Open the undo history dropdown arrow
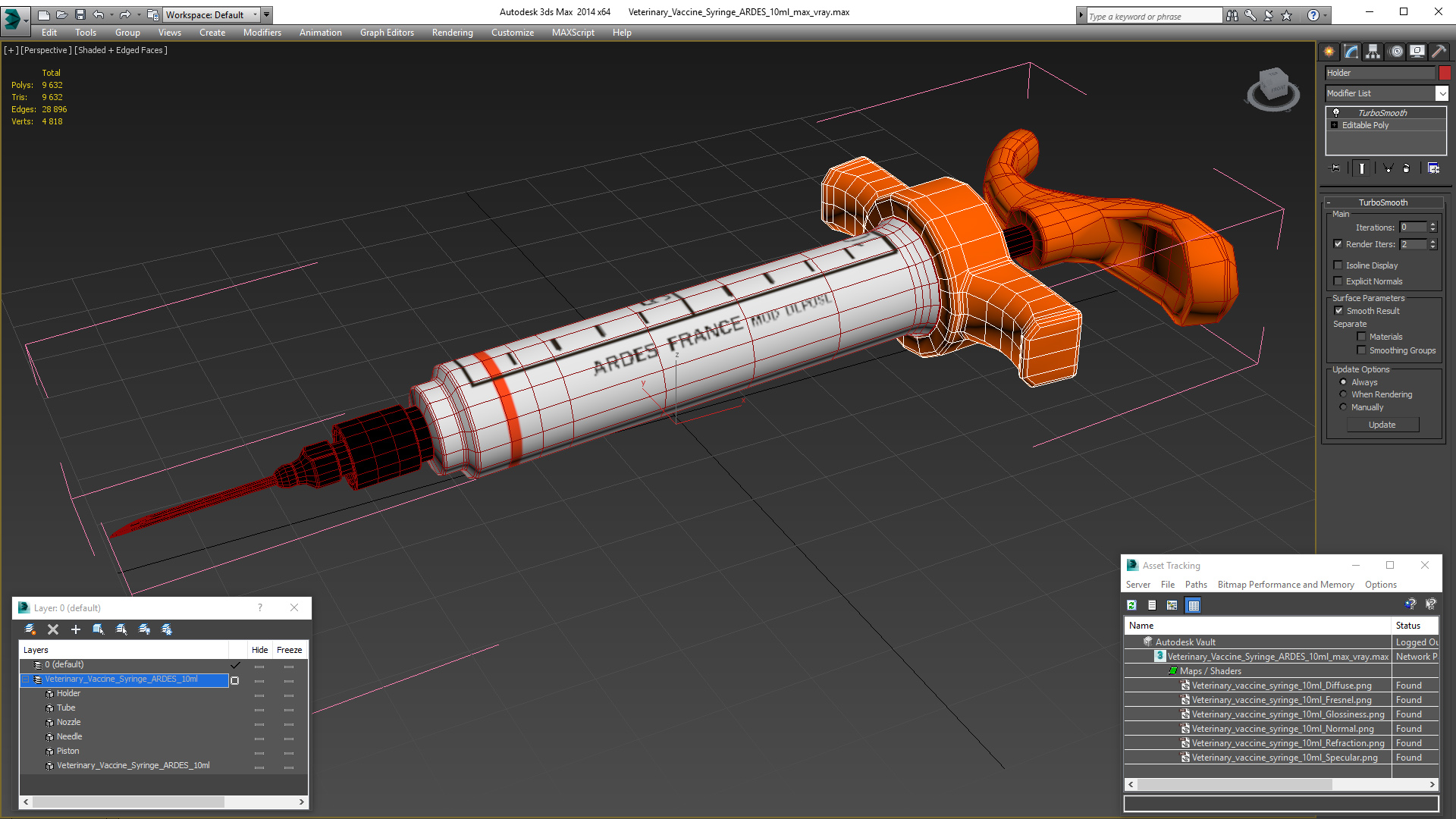The width and height of the screenshot is (1456, 819). click(x=111, y=14)
